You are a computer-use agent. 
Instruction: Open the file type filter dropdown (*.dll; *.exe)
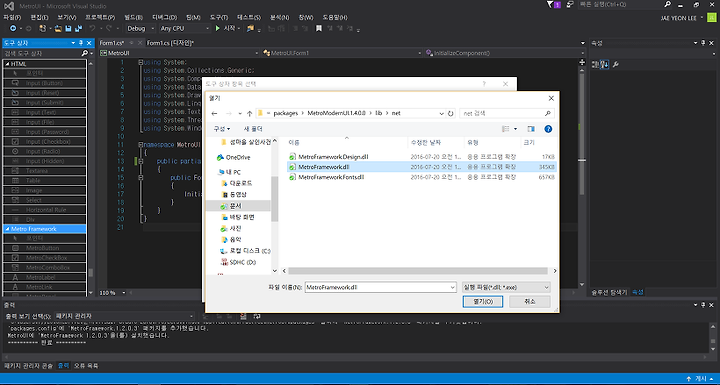point(506,287)
